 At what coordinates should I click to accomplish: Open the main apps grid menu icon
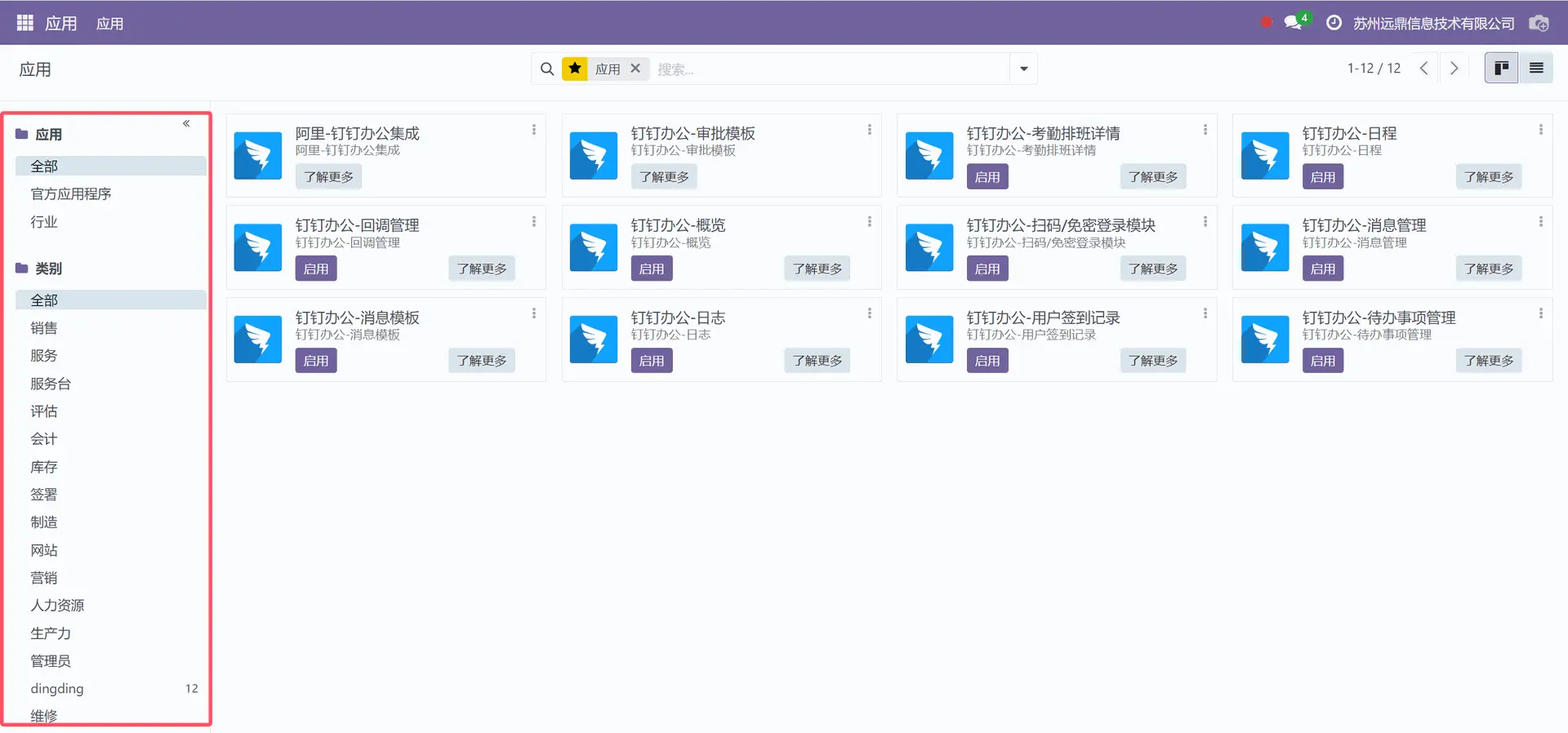click(25, 23)
